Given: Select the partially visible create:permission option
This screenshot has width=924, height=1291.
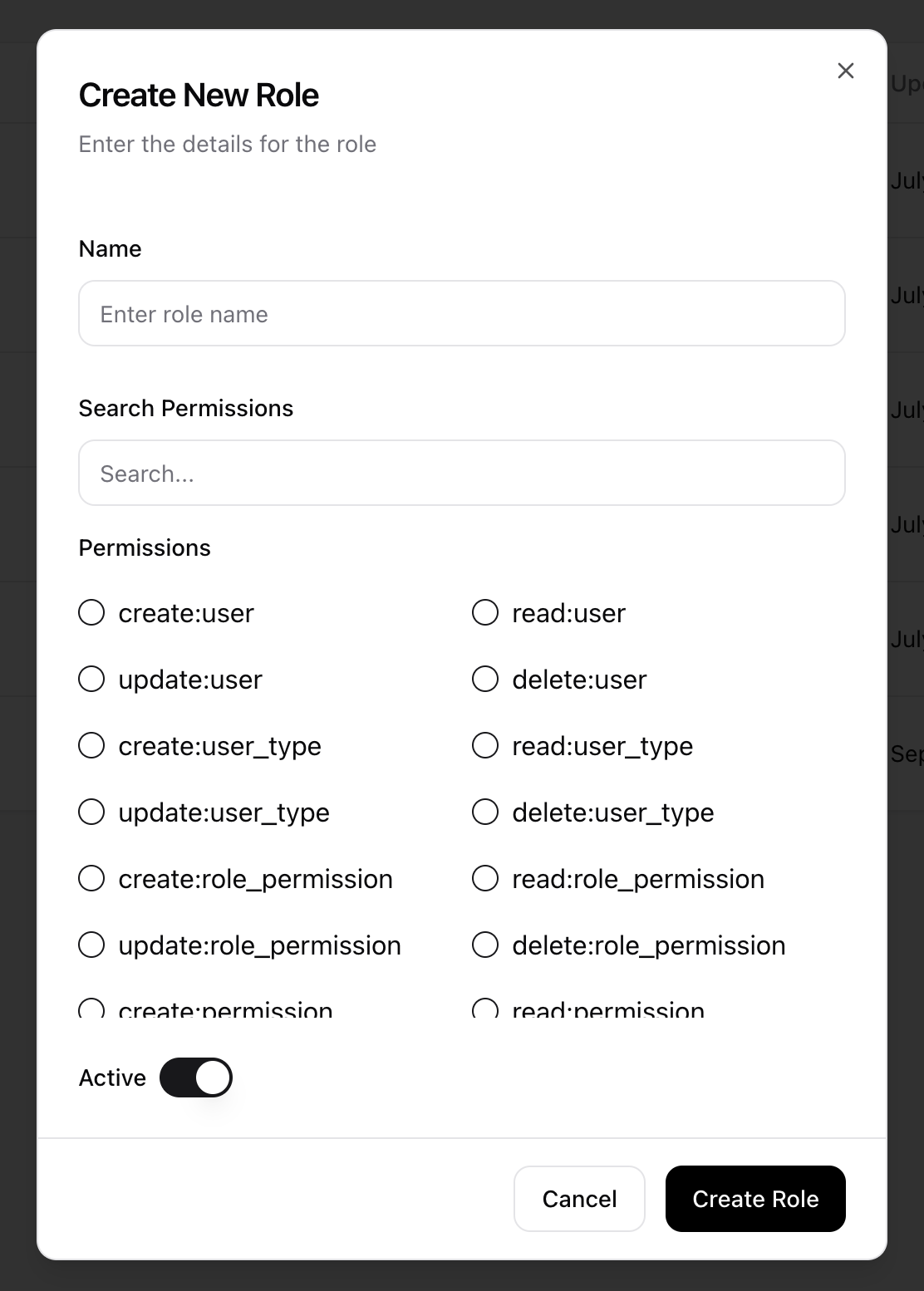Looking at the screenshot, I should (x=91, y=1009).
